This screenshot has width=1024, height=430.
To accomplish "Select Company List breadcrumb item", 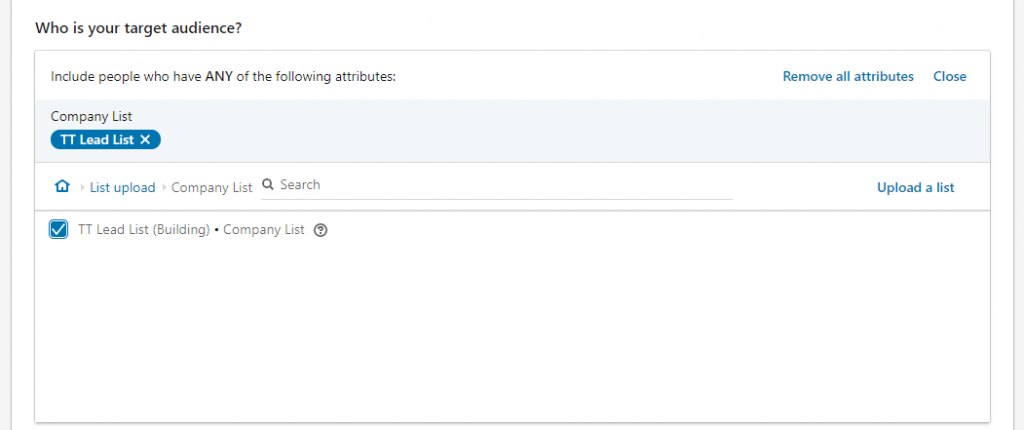I will click(x=212, y=188).
